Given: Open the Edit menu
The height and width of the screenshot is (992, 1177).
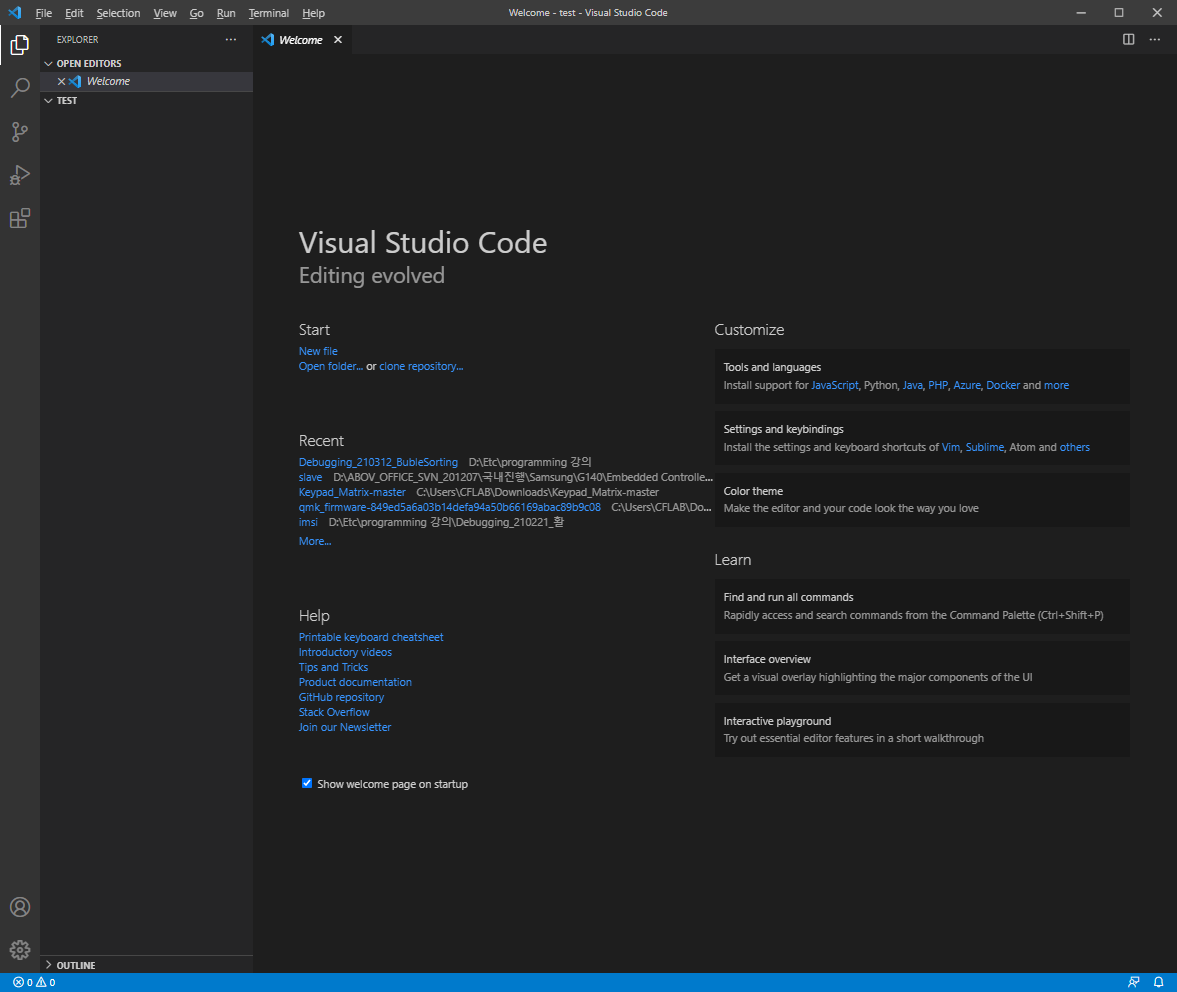Looking at the screenshot, I should tap(74, 13).
